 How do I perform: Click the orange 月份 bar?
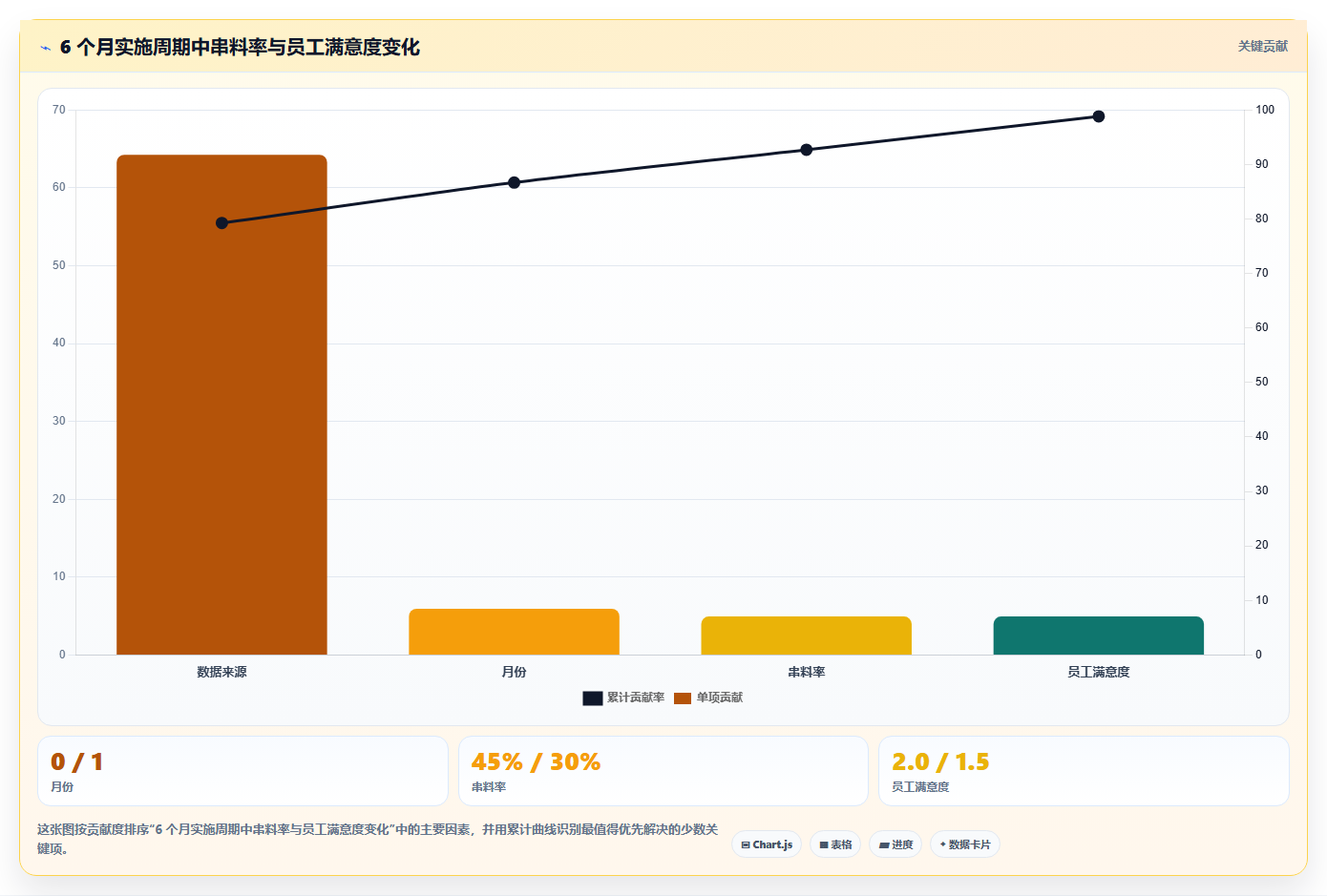tap(514, 632)
